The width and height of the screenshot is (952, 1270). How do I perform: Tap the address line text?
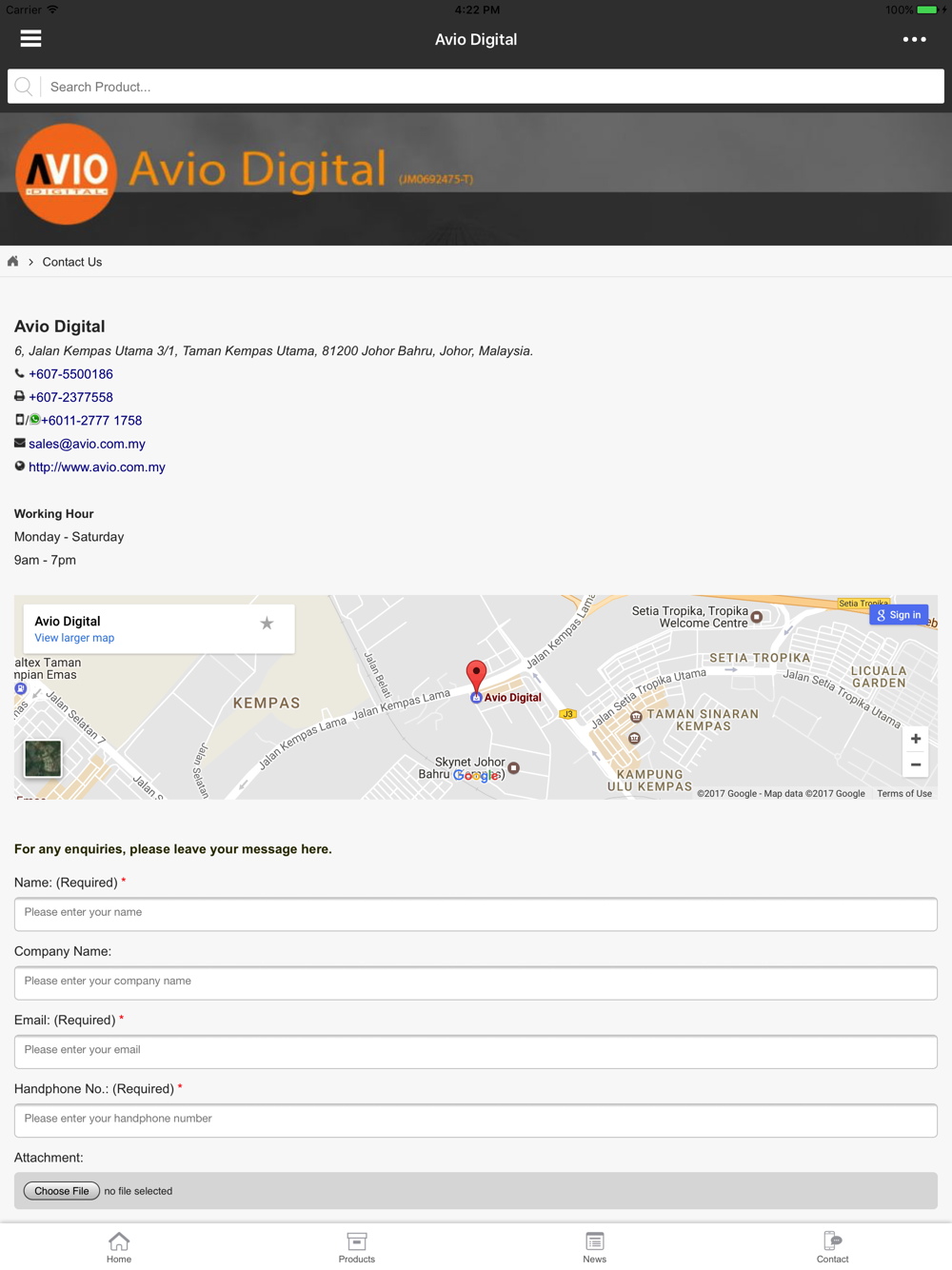(x=273, y=351)
